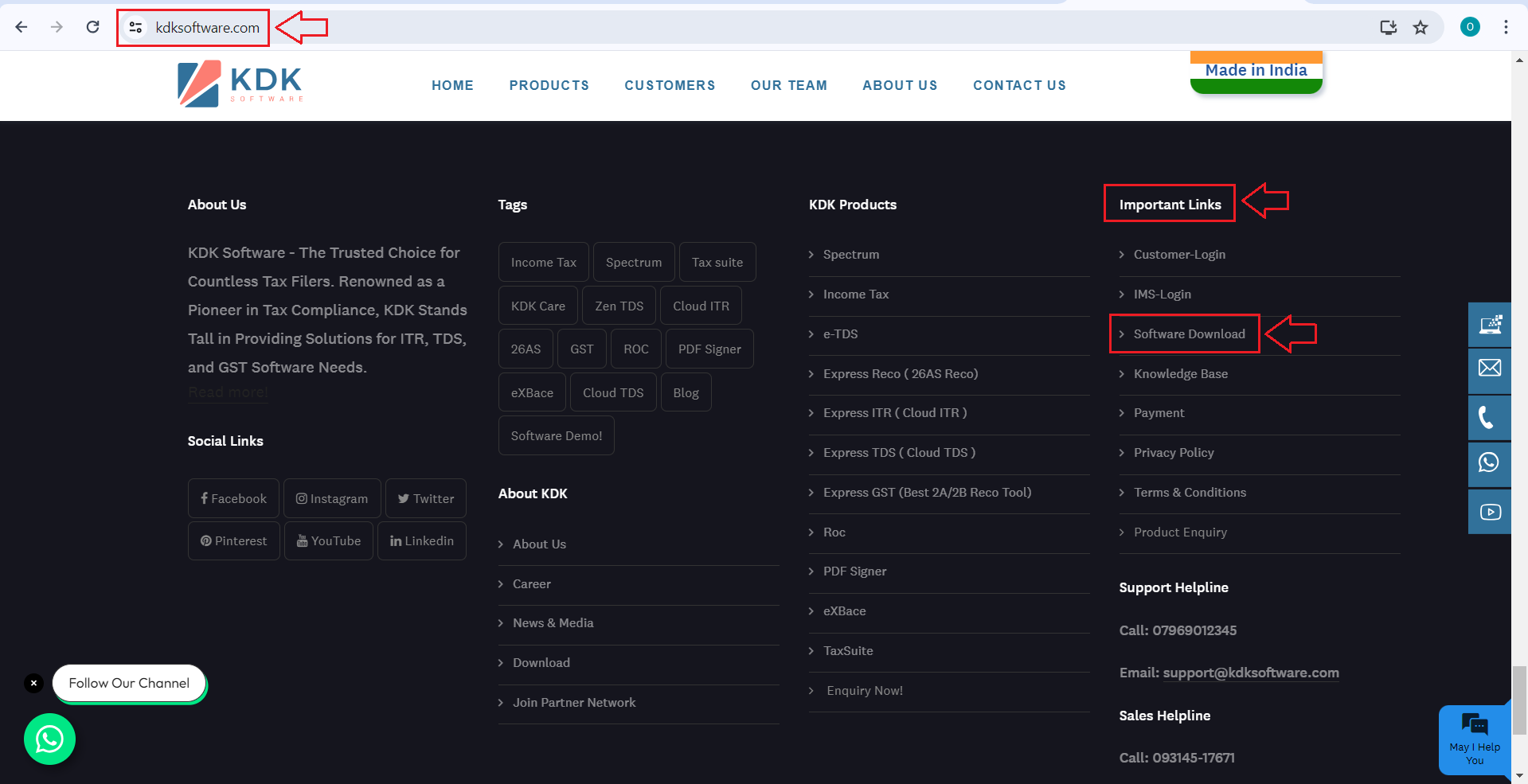The width and height of the screenshot is (1528, 784).
Task: Open the Career link
Action: (531, 583)
